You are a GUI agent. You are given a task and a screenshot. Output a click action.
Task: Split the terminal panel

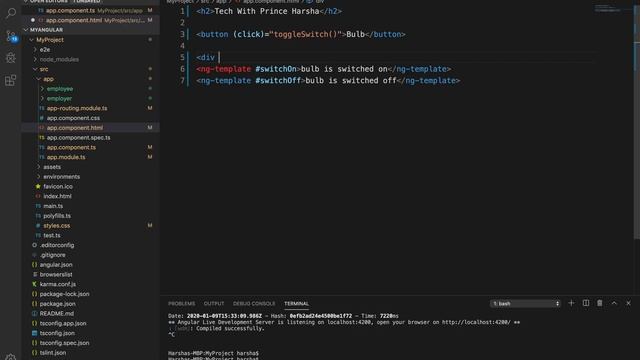pos(586,303)
